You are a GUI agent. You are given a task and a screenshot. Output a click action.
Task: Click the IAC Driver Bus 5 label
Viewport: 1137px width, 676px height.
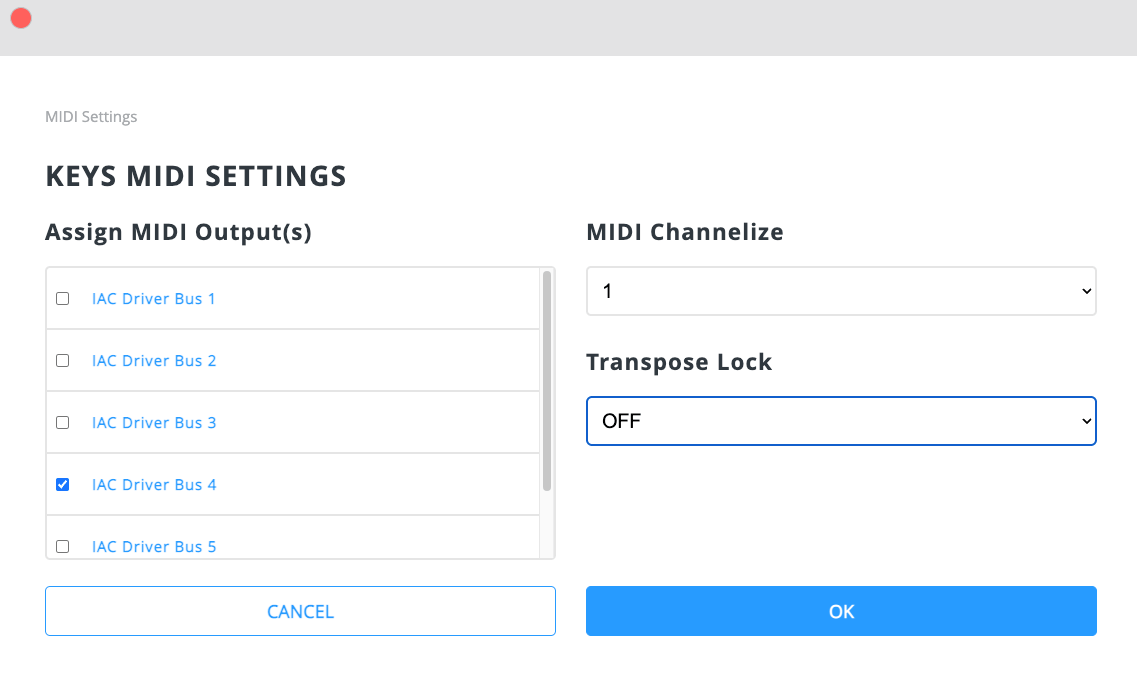154,546
